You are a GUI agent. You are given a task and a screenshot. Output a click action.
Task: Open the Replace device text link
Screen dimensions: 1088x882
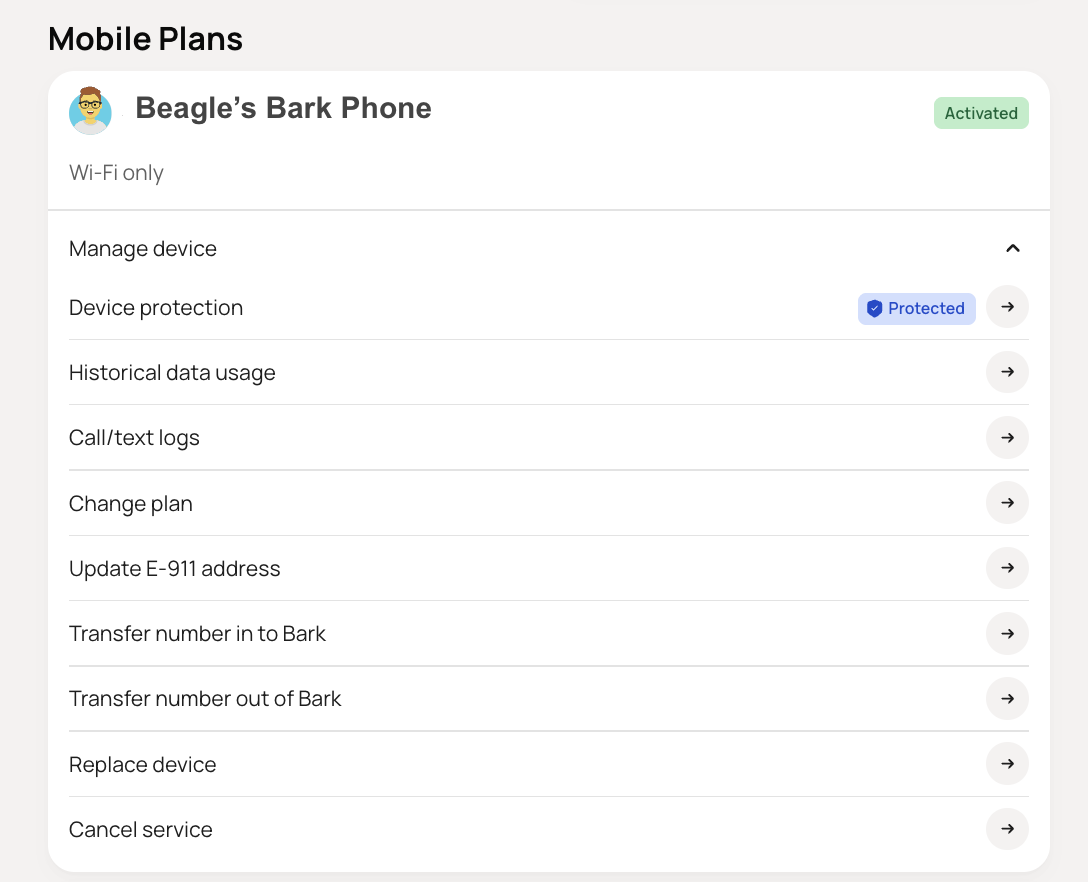142,765
